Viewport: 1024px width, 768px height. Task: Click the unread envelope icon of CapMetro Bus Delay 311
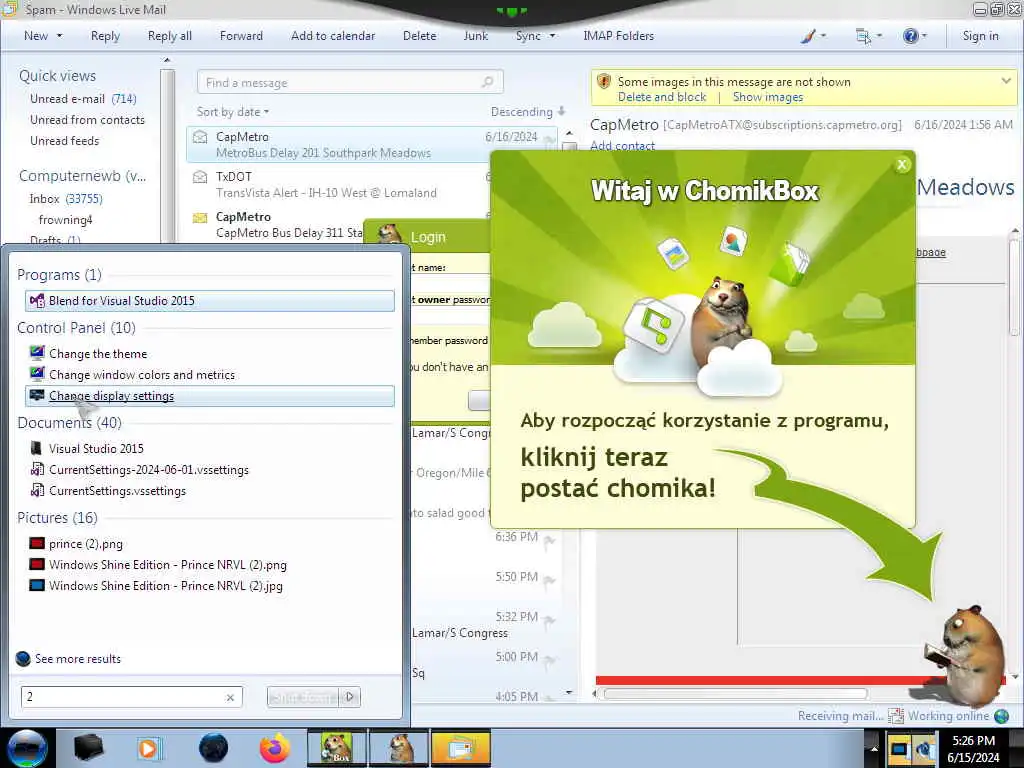[200, 217]
